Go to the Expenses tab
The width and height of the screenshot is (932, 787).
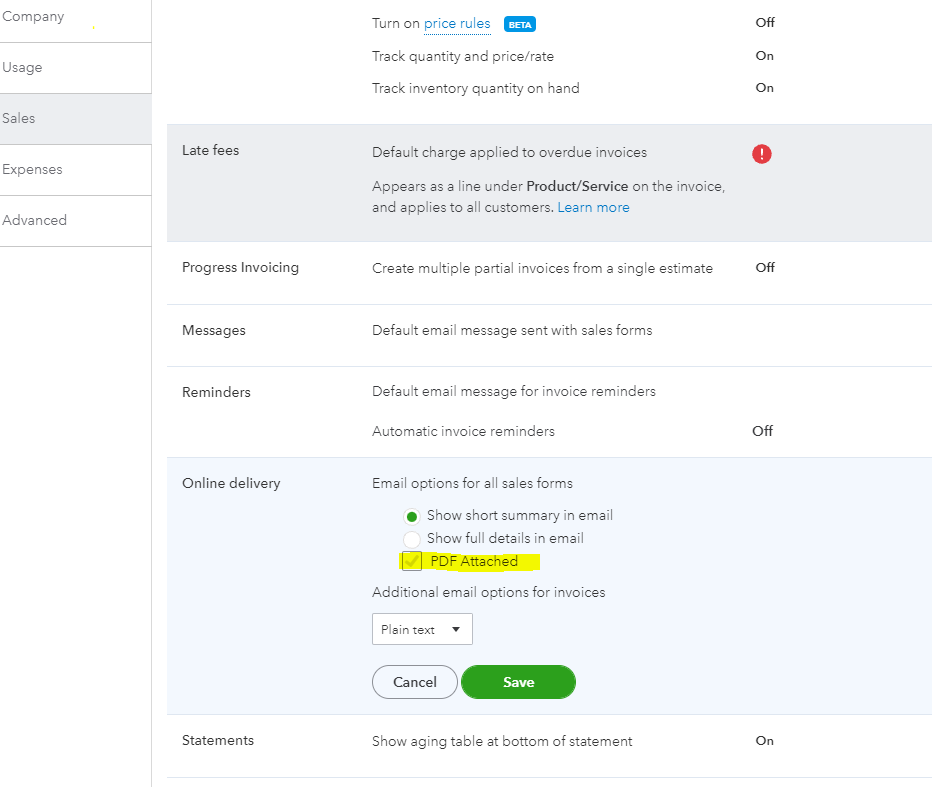click(32, 170)
